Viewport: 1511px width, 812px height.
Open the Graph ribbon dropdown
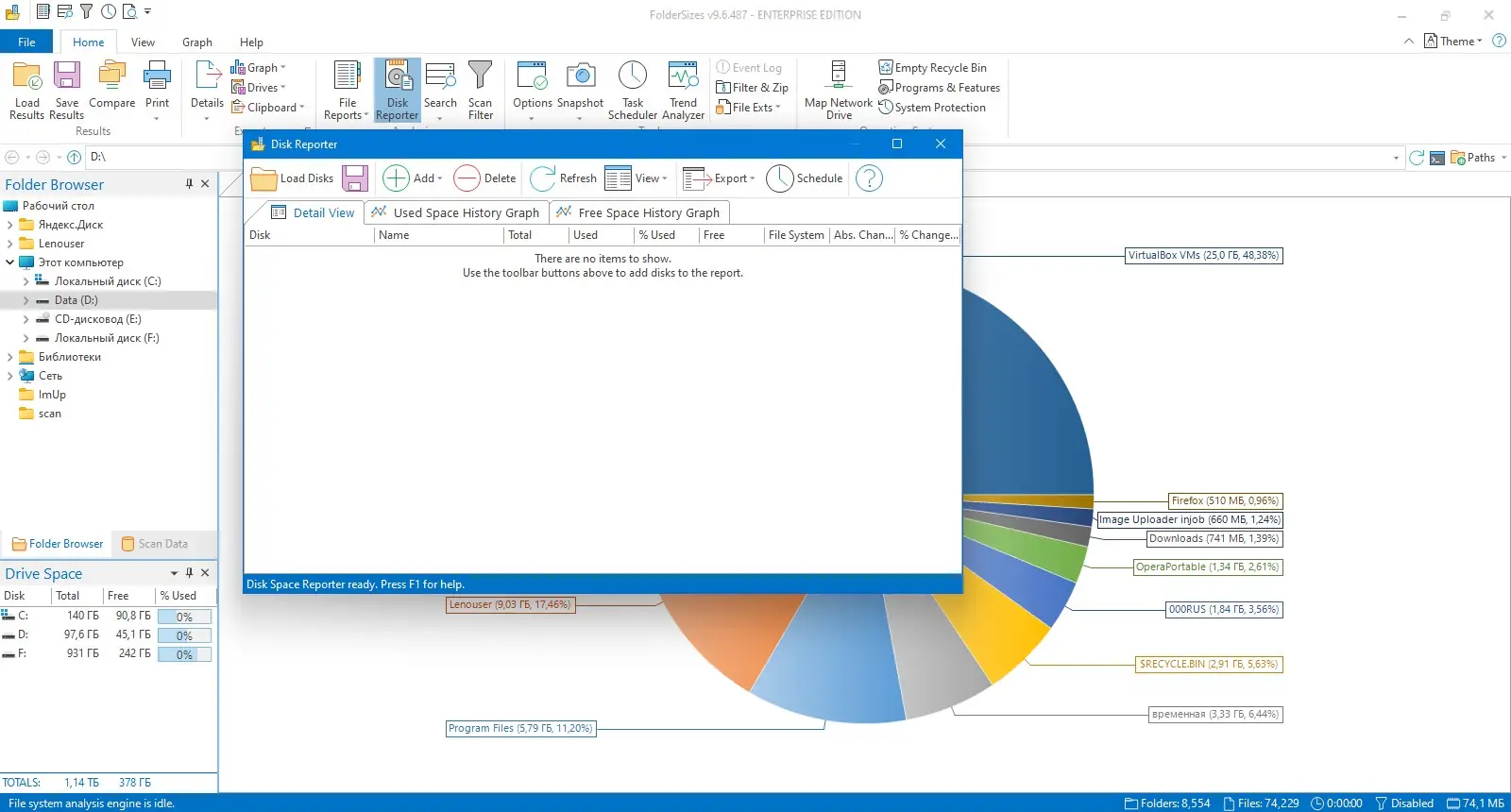pyautogui.click(x=258, y=68)
